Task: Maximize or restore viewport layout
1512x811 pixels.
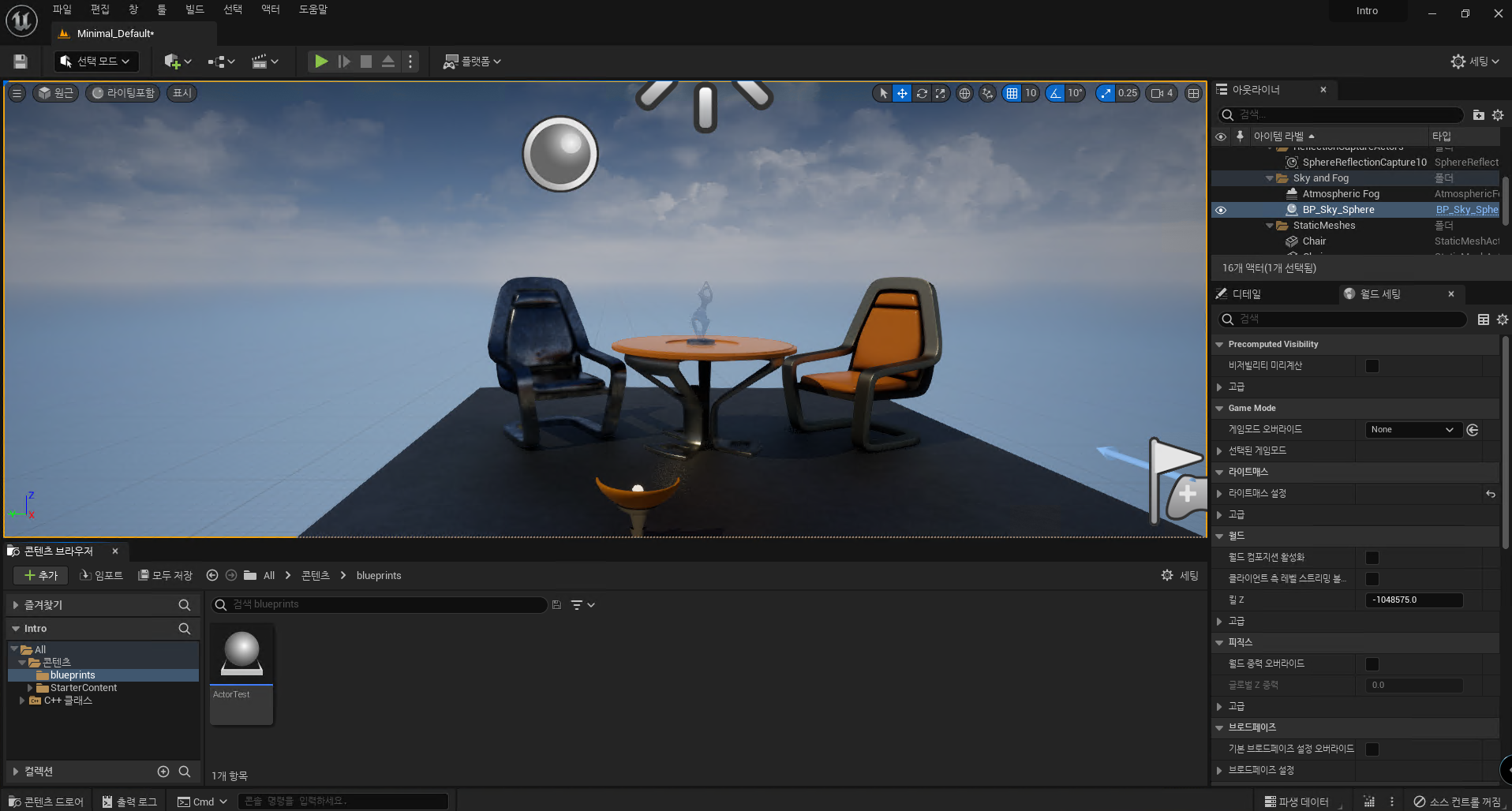Action: [x=1193, y=93]
